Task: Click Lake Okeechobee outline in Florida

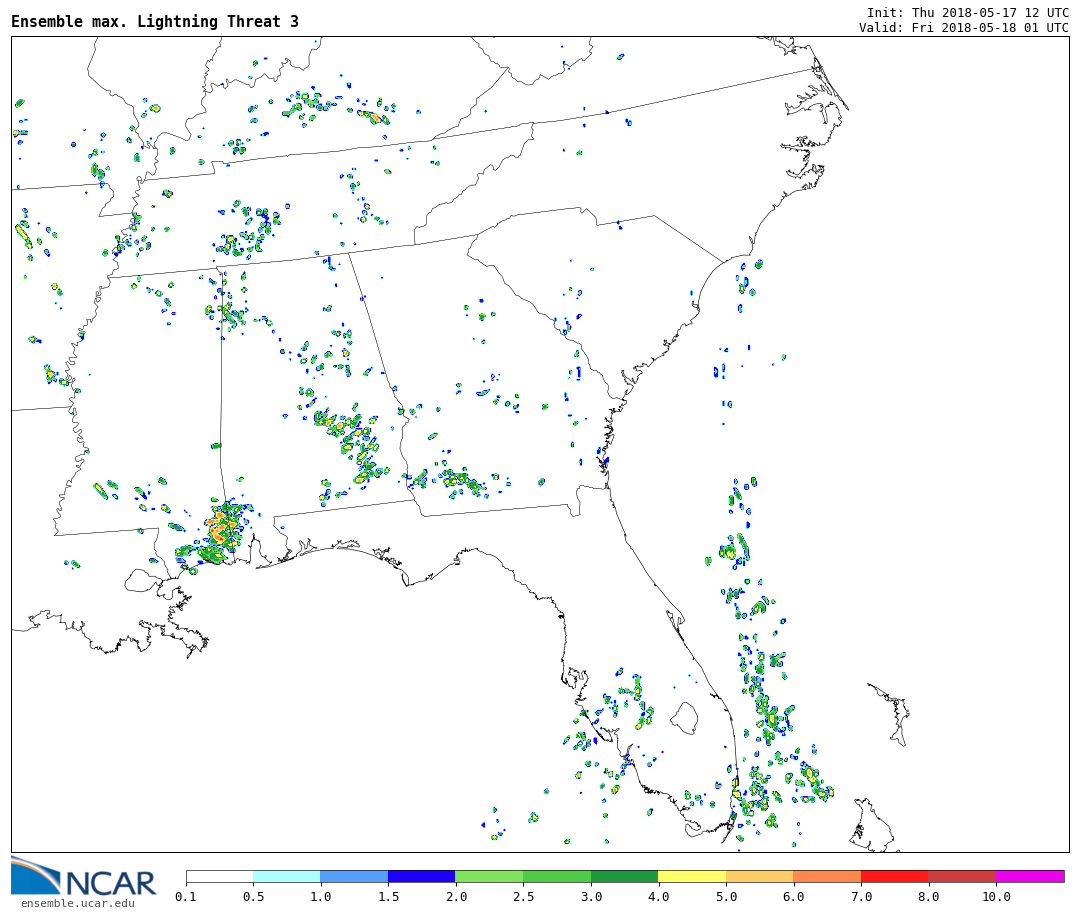Action: point(684,716)
